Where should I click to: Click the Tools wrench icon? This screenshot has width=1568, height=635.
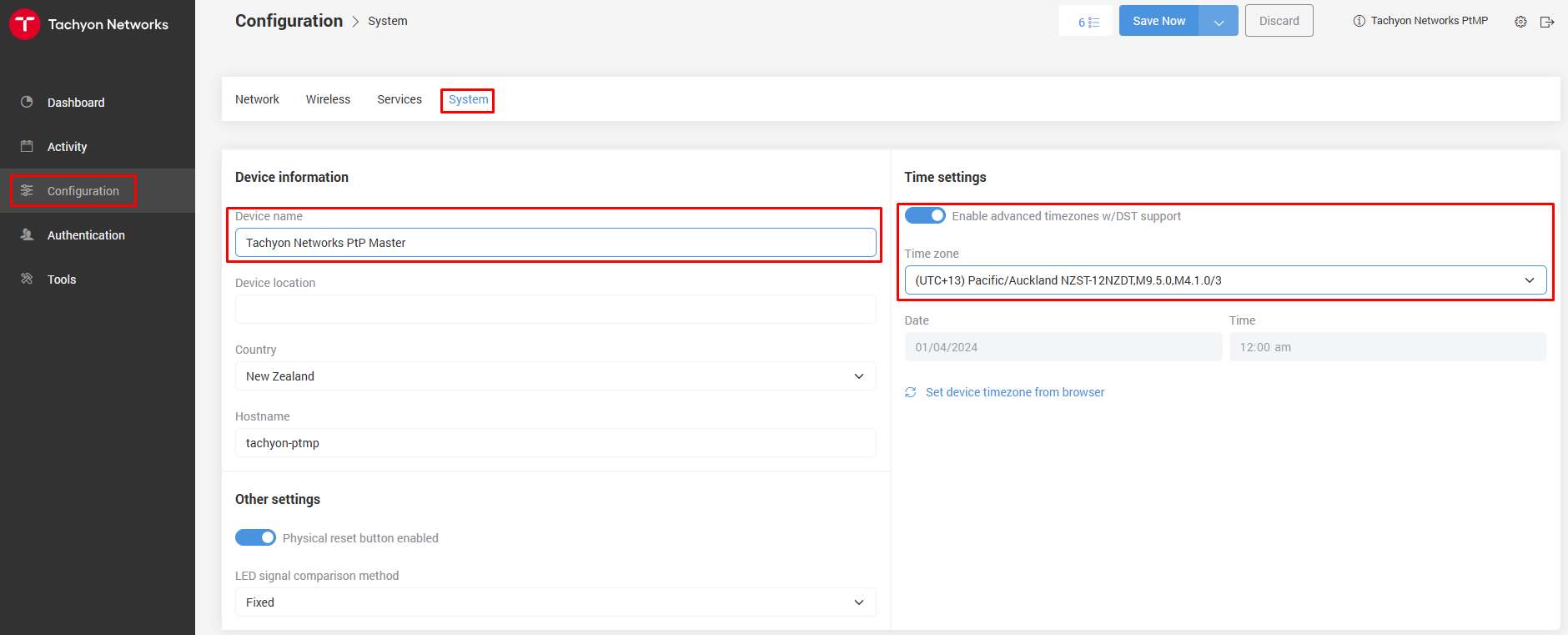coord(27,279)
